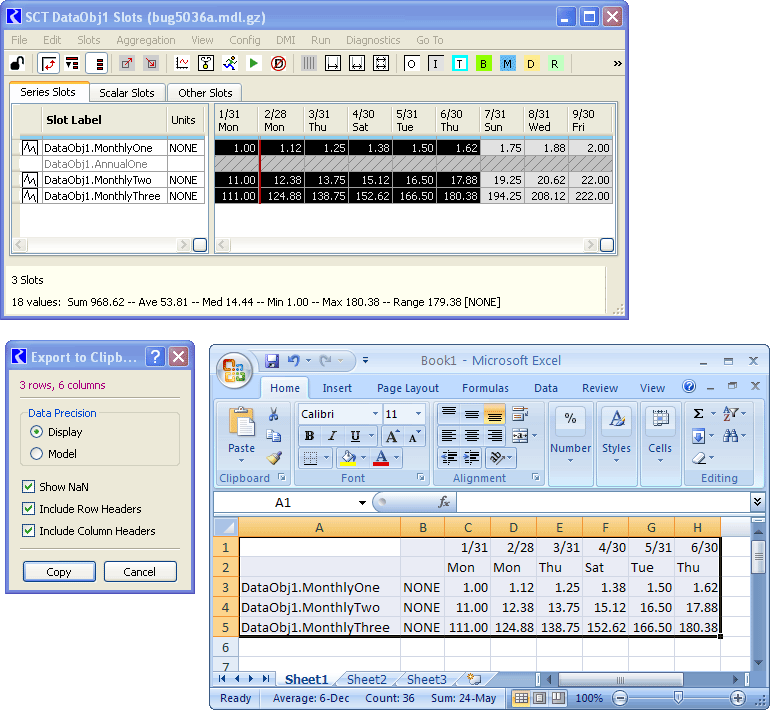The height and width of the screenshot is (710, 770).
Task: Open the Aggregation menu in SCT window
Action: (146, 40)
